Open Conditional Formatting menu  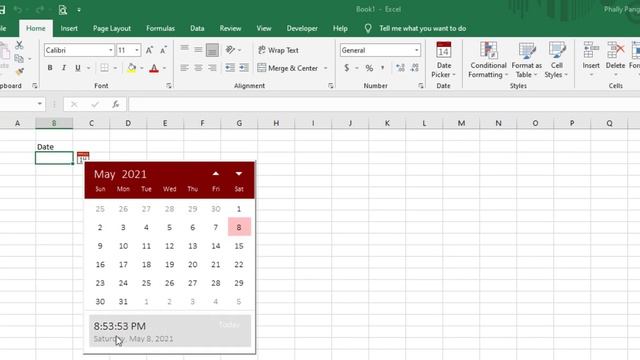tap(488, 60)
